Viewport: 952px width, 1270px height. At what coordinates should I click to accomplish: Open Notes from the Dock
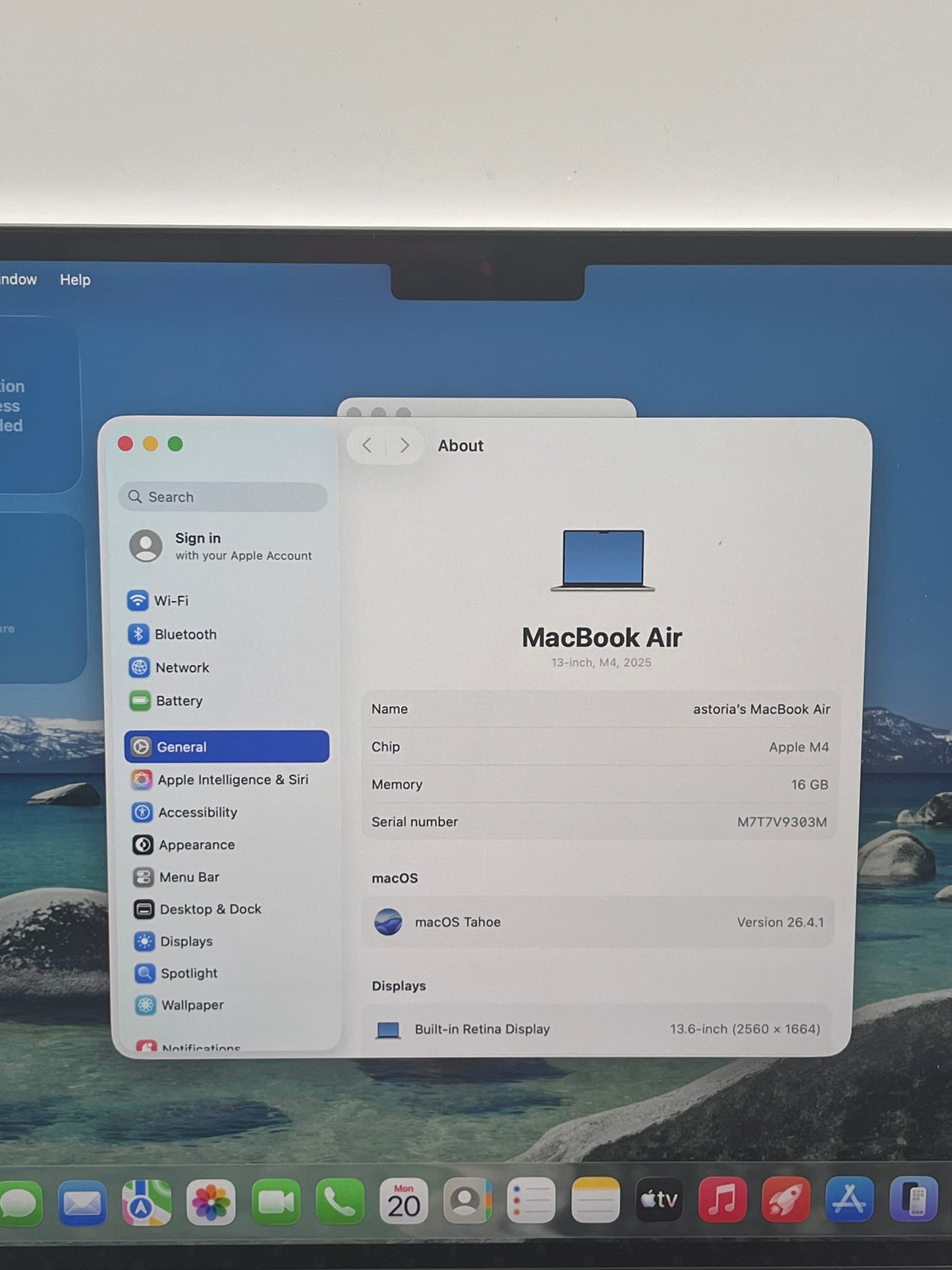595,1200
